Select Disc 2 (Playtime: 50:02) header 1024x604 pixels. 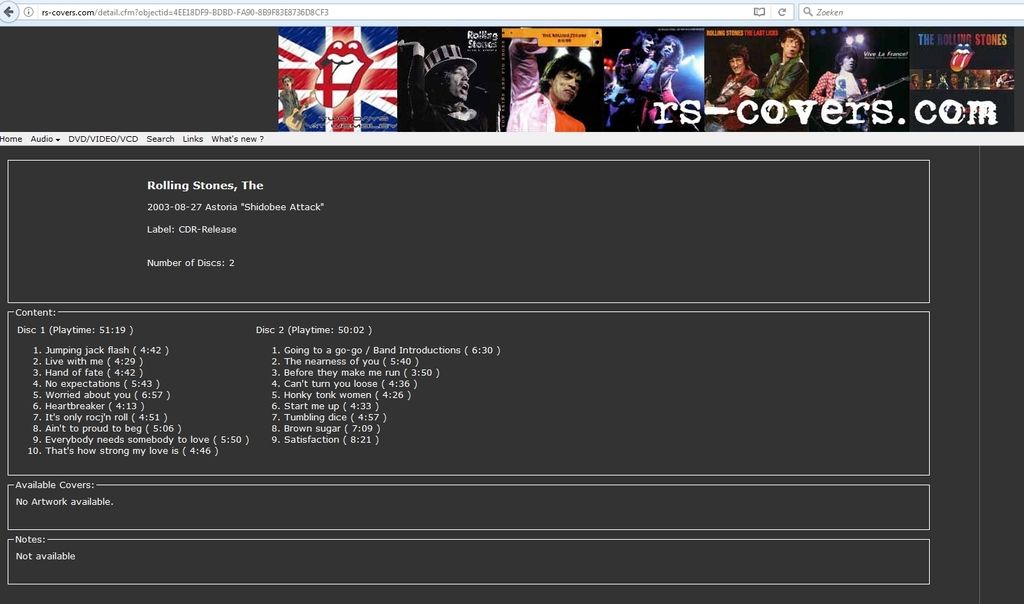tap(314, 330)
